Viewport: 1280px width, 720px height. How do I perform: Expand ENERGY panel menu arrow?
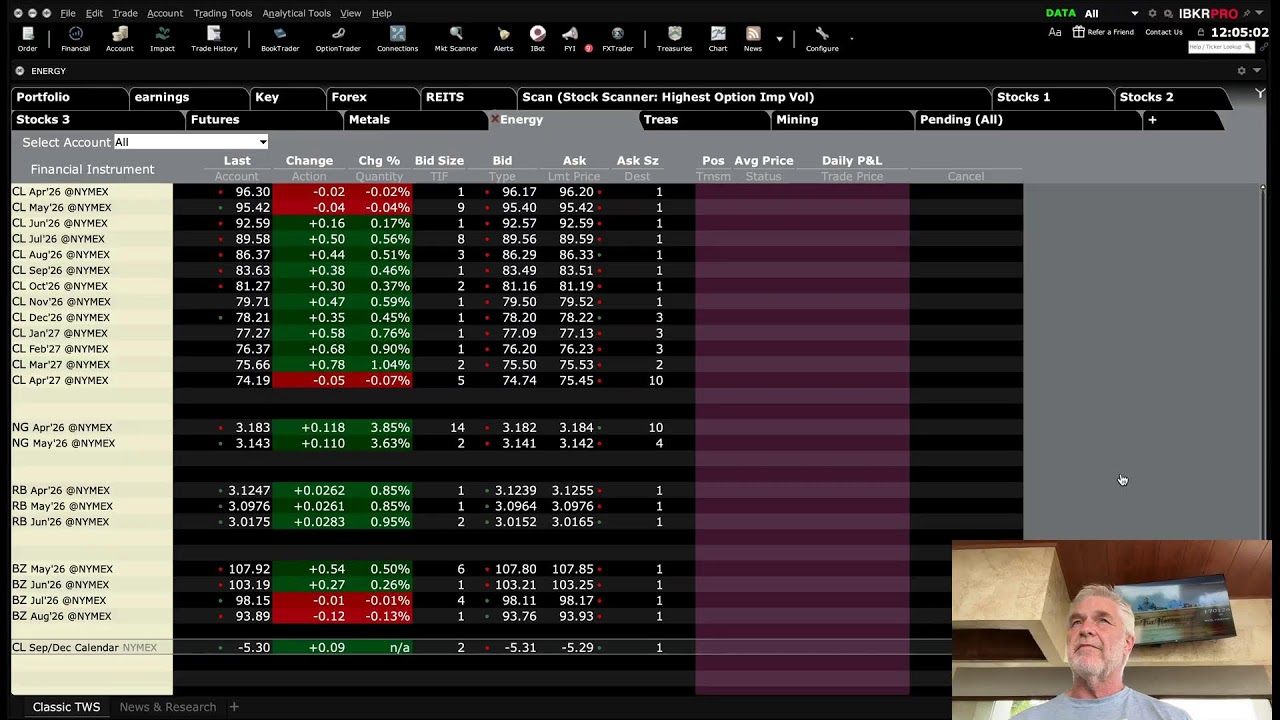pyautogui.click(x=1257, y=71)
